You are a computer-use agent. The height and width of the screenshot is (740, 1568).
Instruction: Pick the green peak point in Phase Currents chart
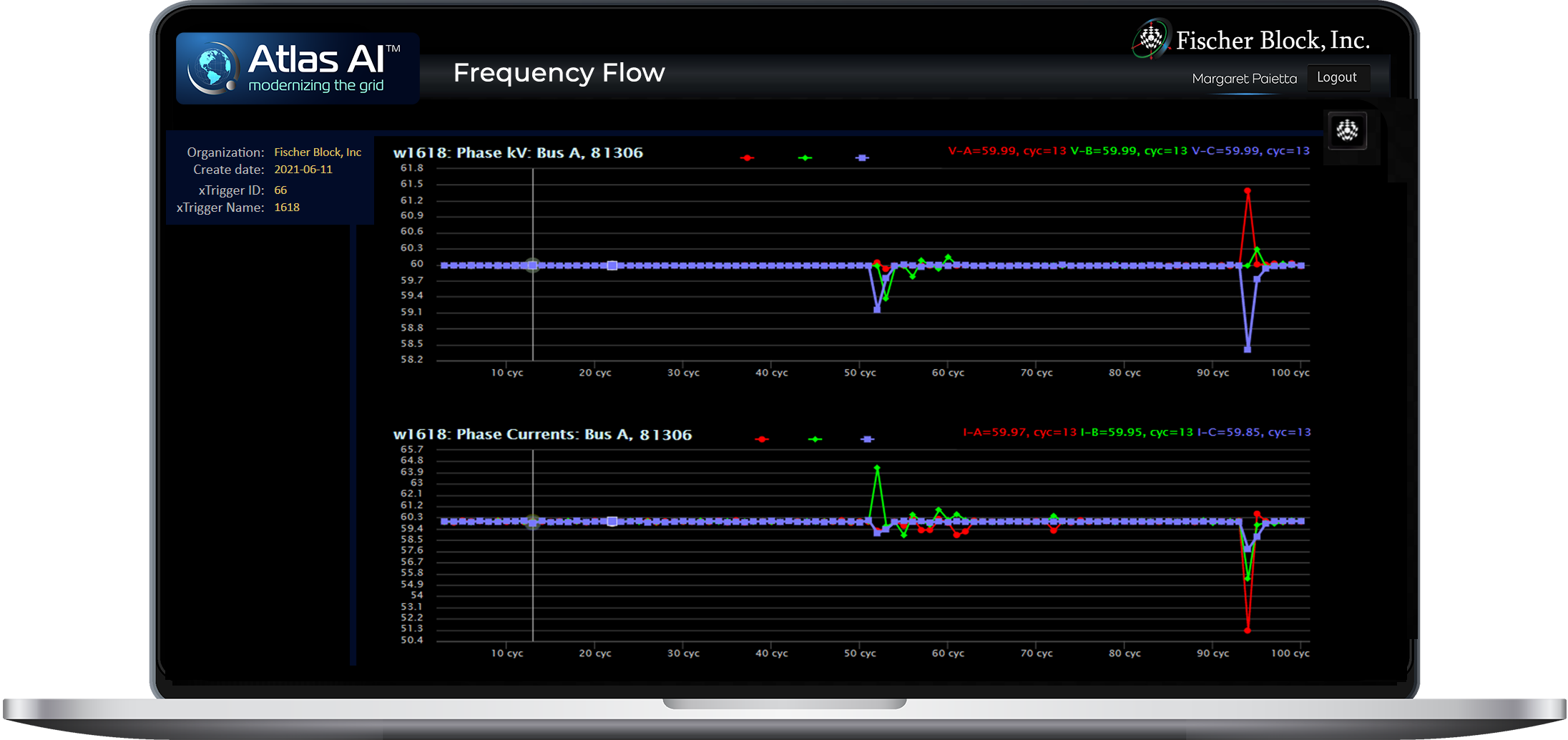coord(877,468)
